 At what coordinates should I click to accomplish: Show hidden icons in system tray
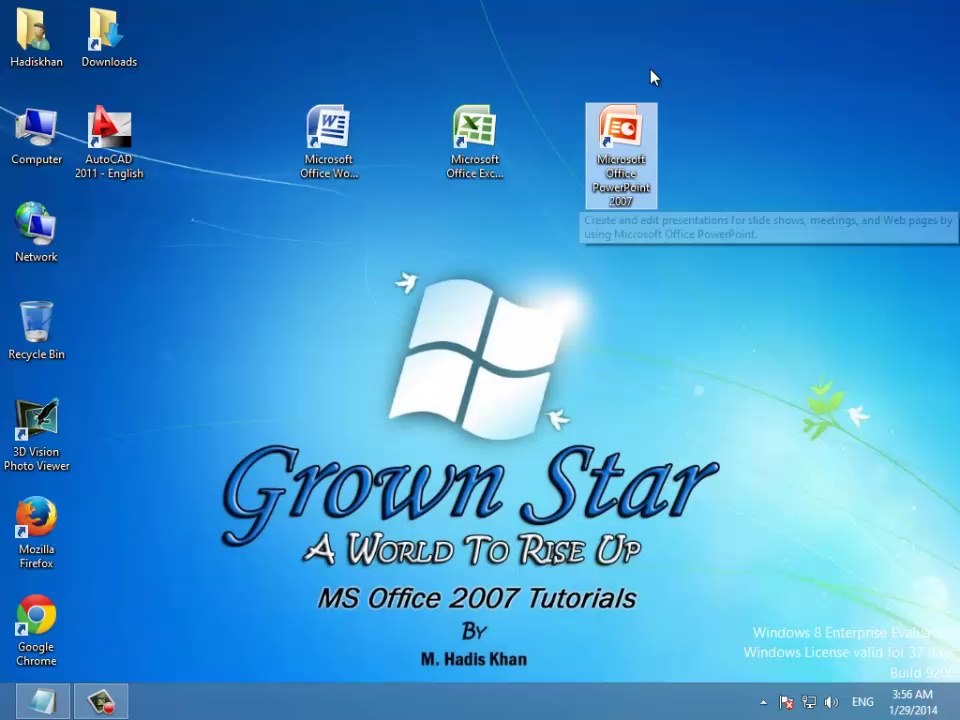(763, 702)
